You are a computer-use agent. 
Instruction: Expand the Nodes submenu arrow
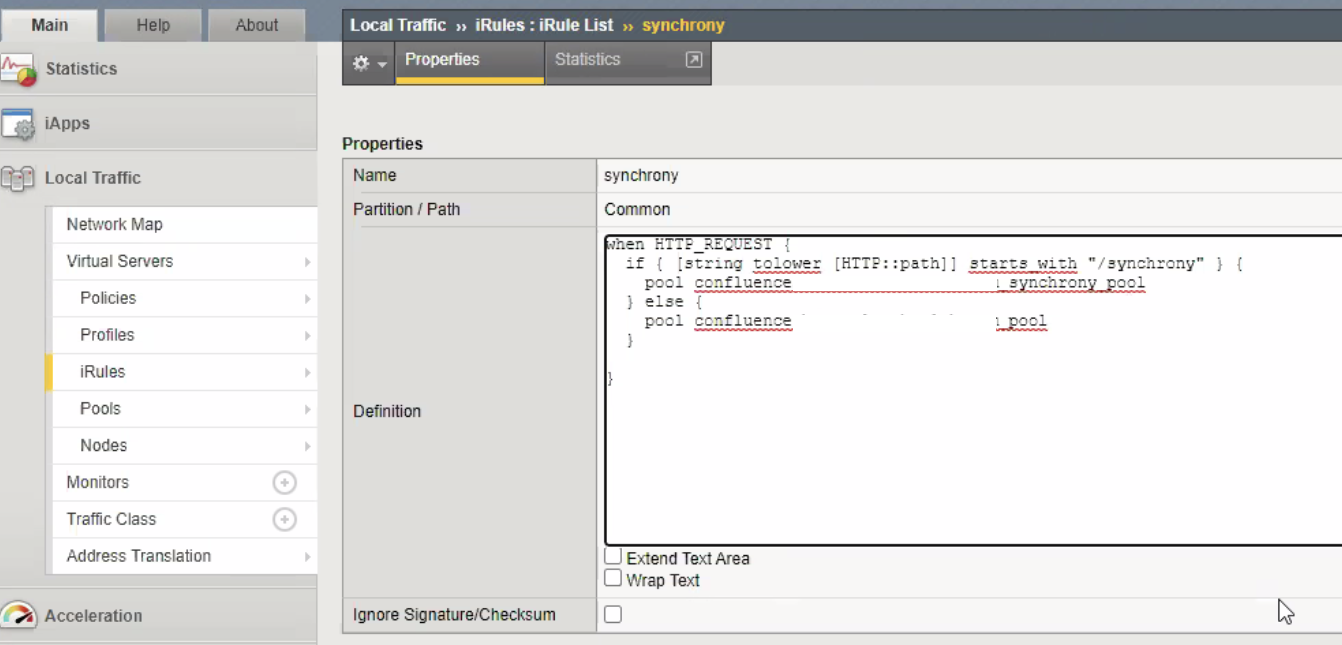coord(307,447)
